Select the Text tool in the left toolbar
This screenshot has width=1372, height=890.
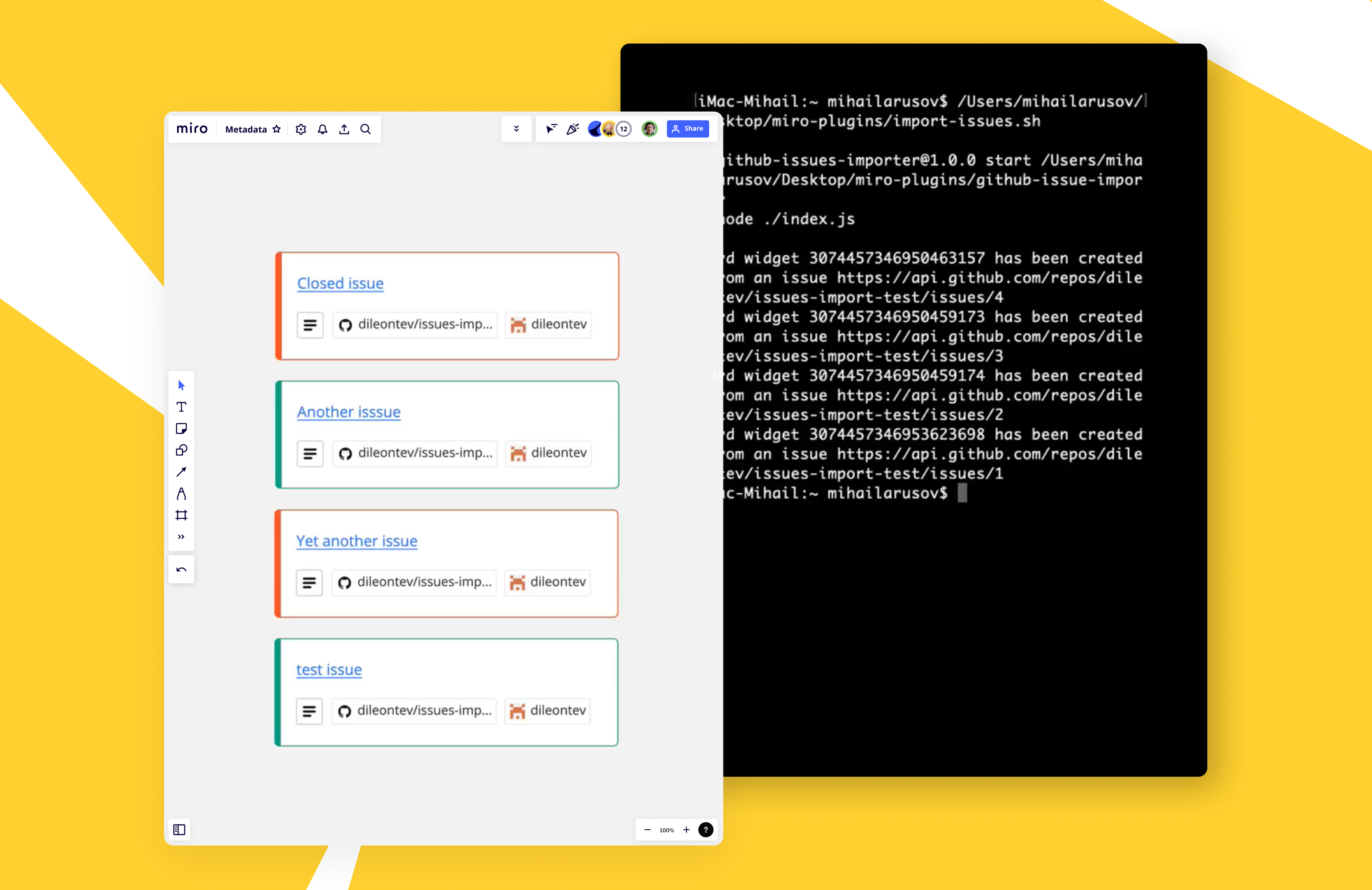click(x=182, y=407)
